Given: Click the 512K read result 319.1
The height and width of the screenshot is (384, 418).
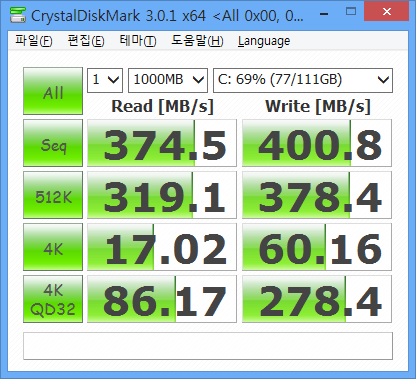Looking at the screenshot, I should pos(162,195).
